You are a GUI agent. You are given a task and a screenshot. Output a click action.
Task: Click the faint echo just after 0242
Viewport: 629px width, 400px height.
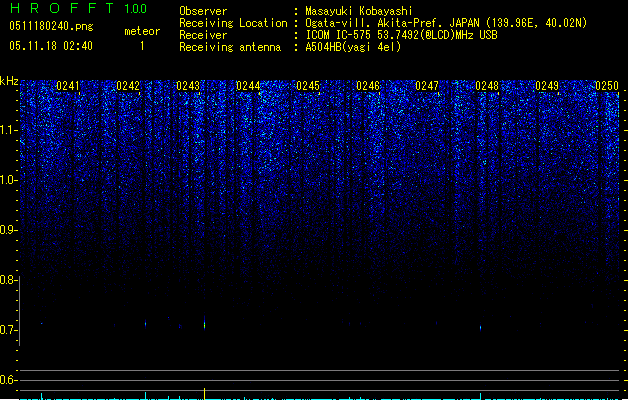[146, 323]
